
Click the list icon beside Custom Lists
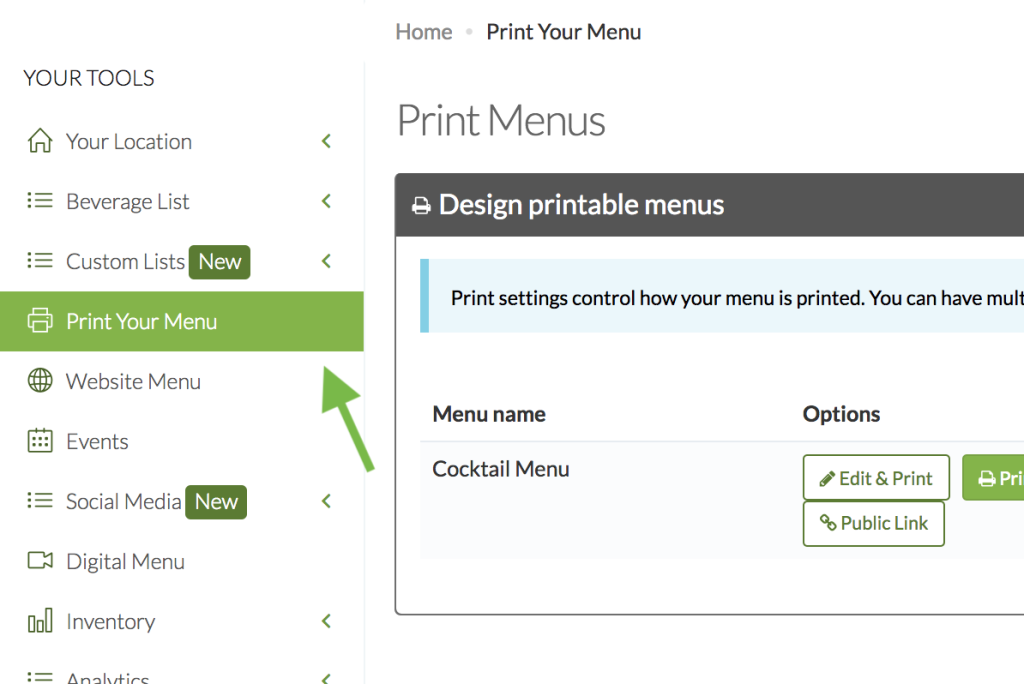[x=40, y=261]
